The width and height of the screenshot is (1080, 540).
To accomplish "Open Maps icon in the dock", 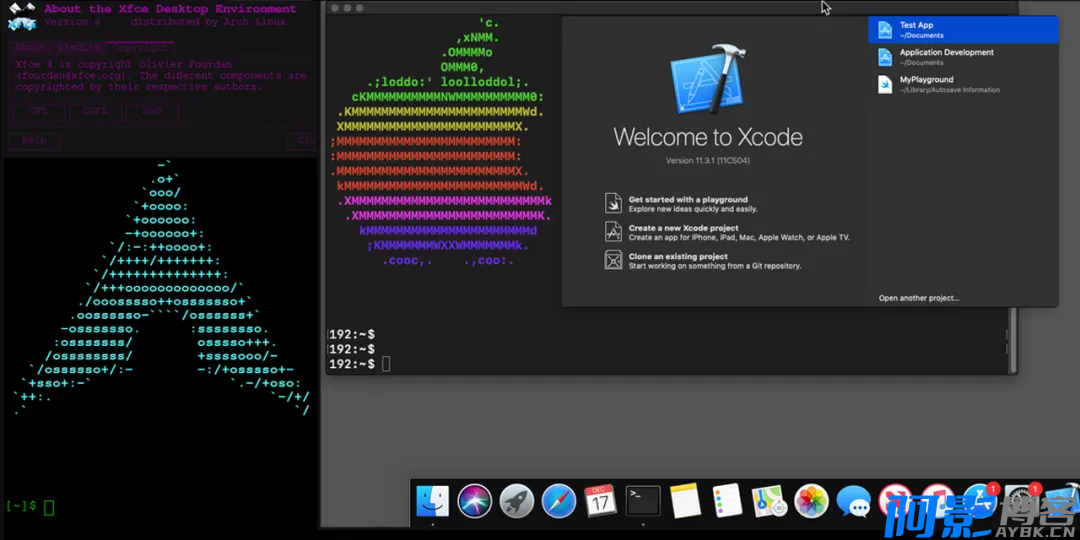I will pyautogui.click(x=769, y=501).
